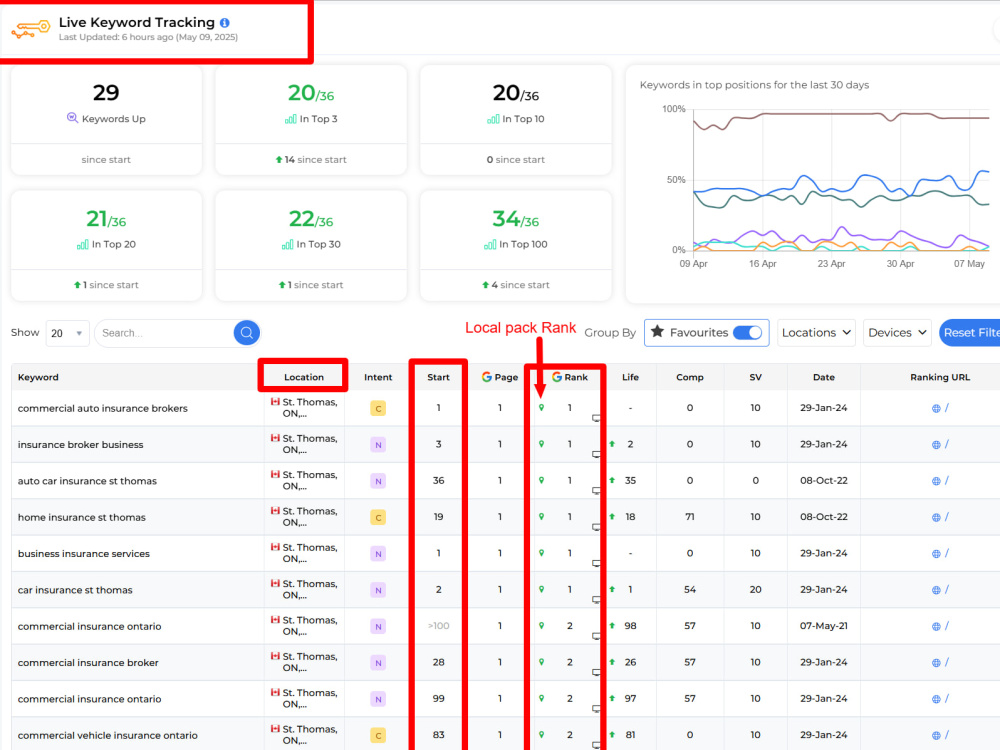
Task: Select the In Top 10 summary card
Action: point(515,120)
